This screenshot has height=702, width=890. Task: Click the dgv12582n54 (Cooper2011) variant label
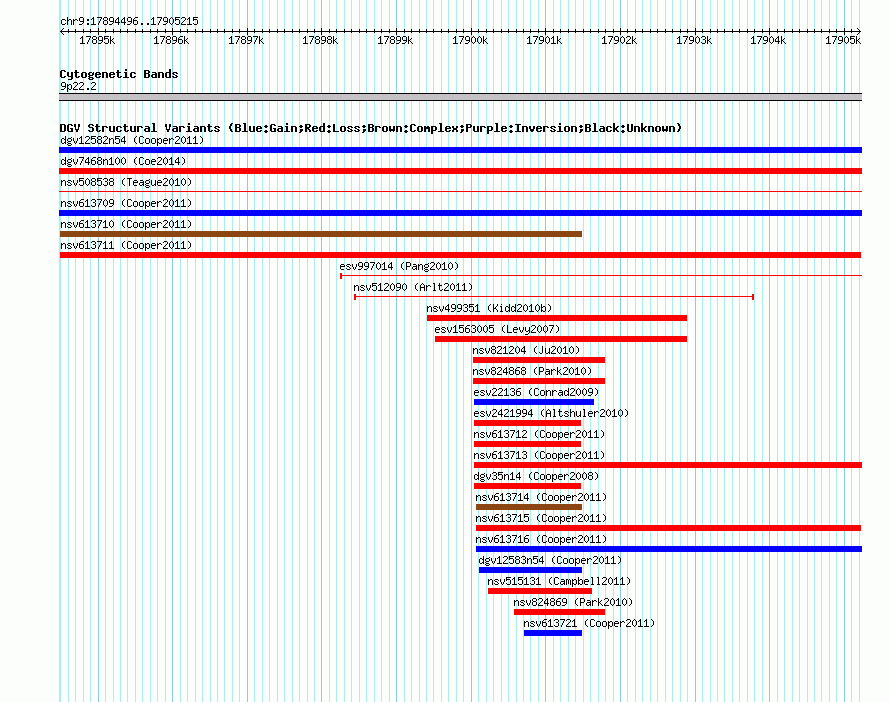(132, 140)
